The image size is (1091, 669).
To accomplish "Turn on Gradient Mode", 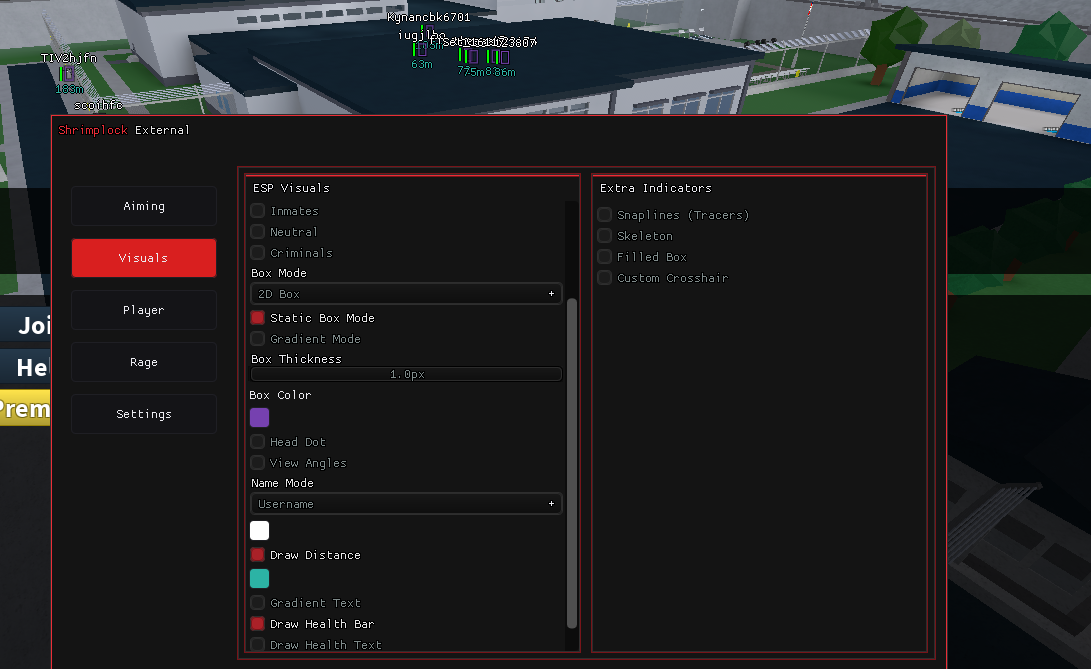I will click(257, 338).
